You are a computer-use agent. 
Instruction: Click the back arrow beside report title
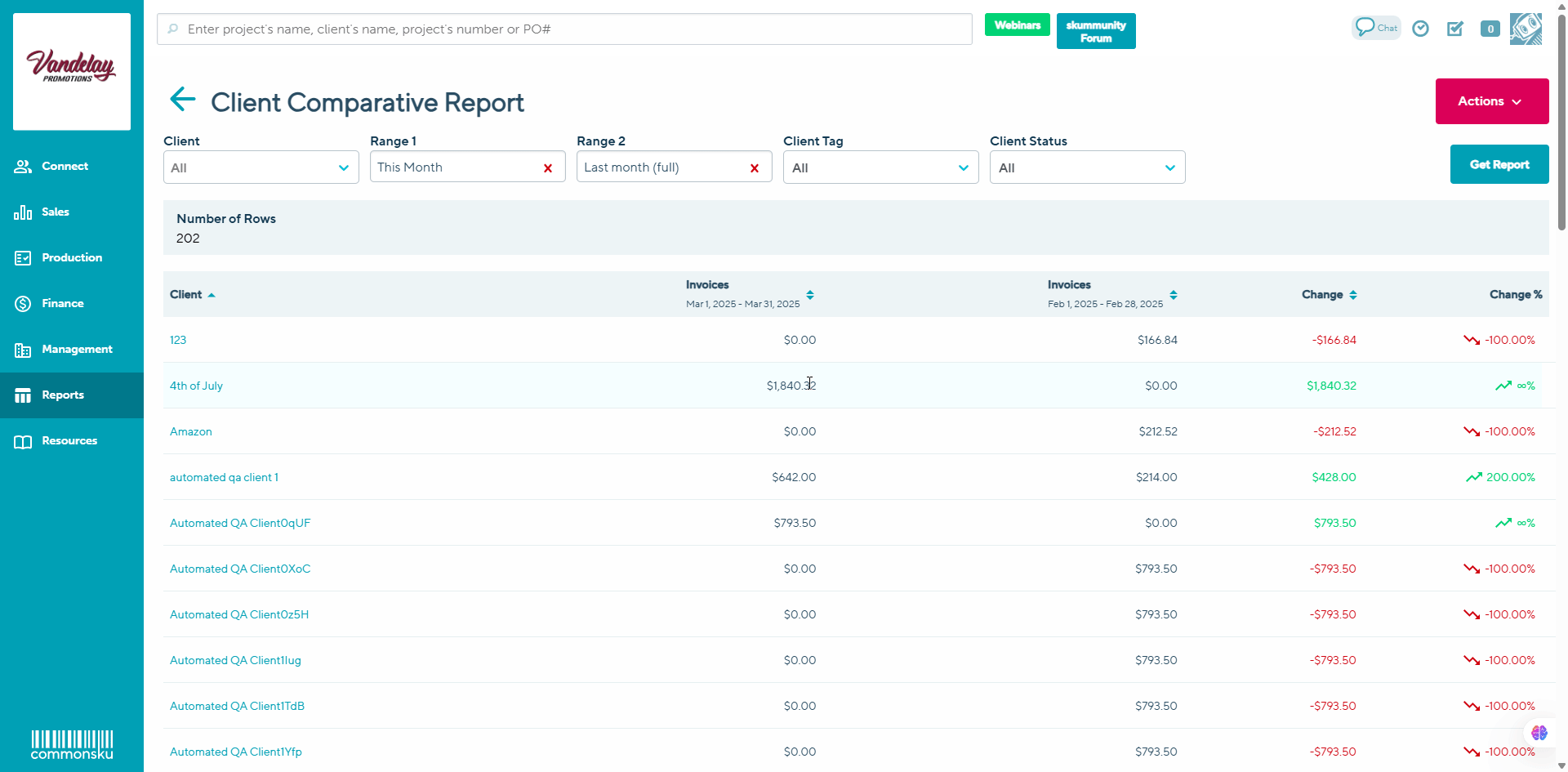coord(182,100)
